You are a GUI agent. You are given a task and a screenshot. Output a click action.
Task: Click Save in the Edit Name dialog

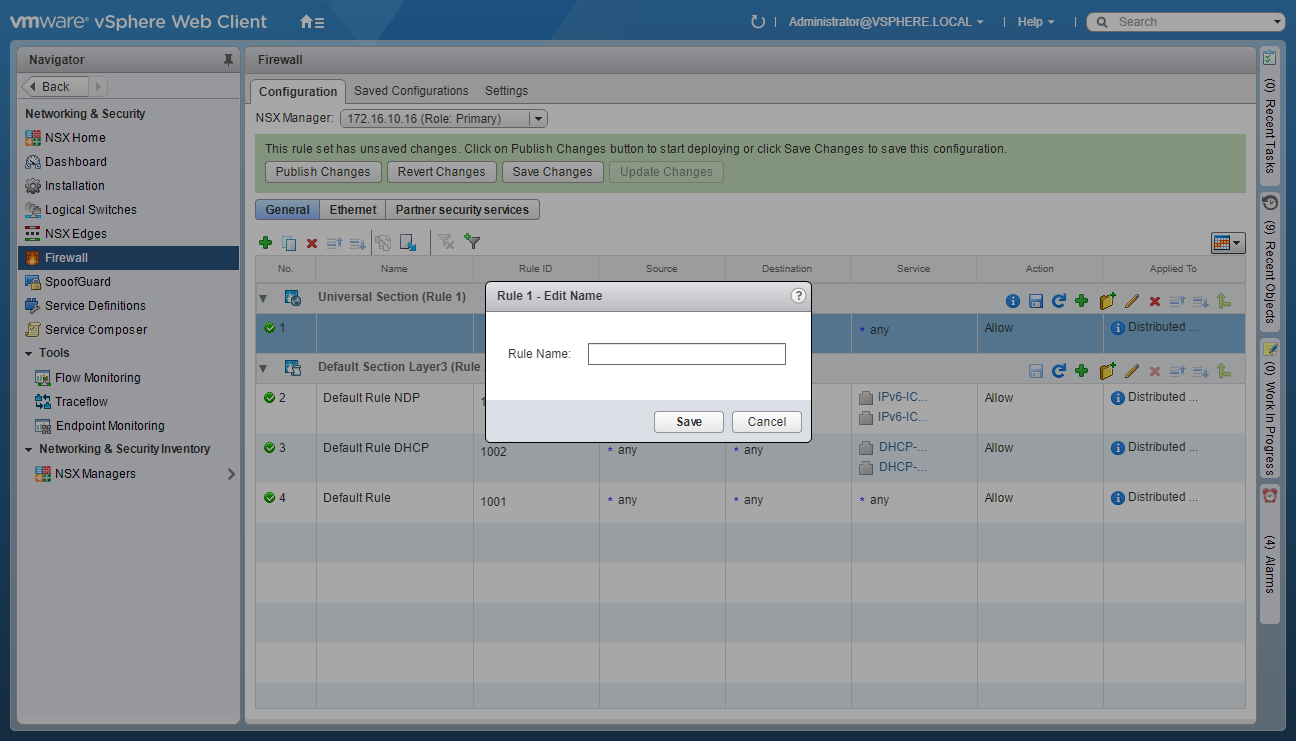click(x=688, y=422)
